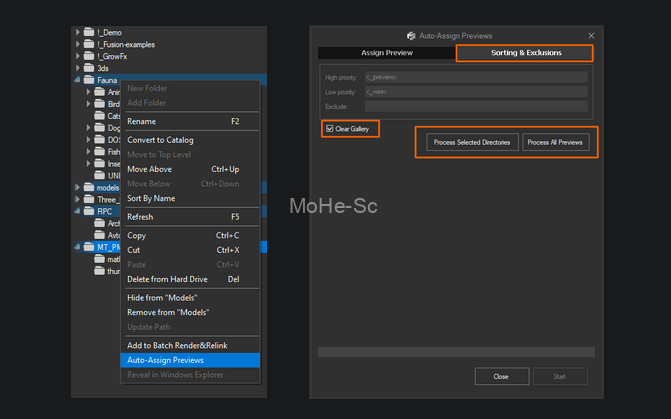Click the models folder icon
The width and height of the screenshot is (671, 419).
88,187
